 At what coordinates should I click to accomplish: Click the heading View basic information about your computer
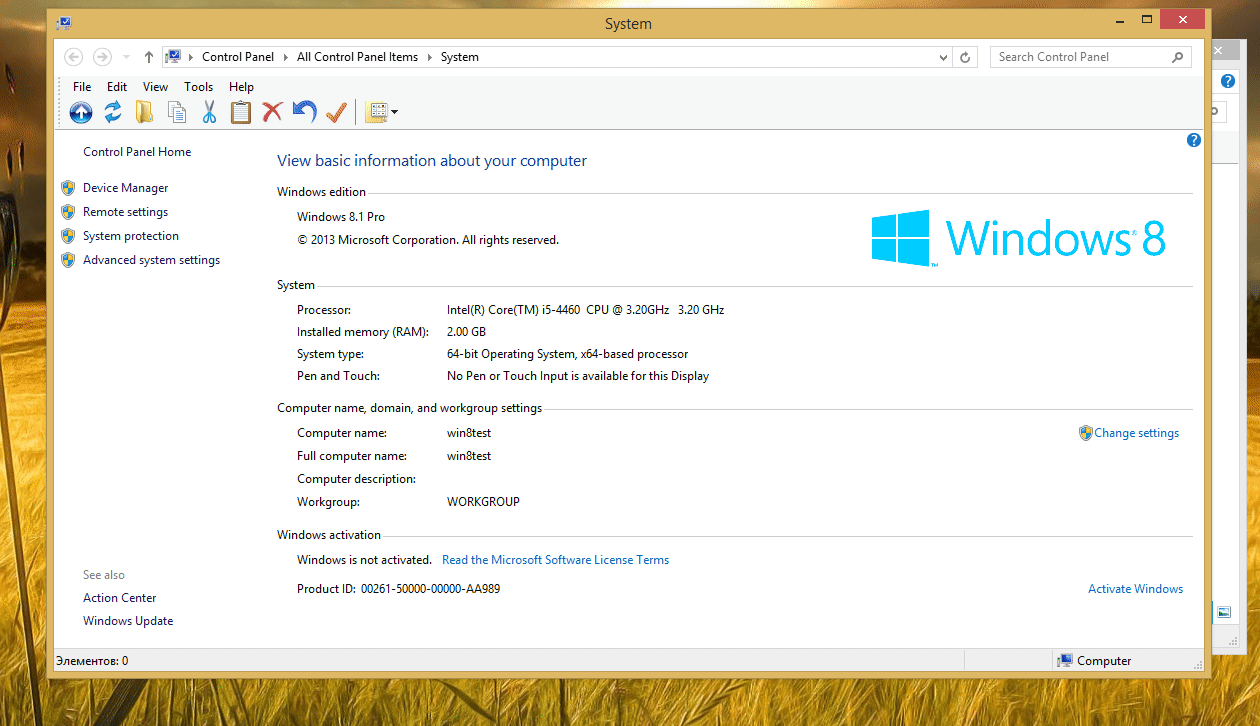pos(432,161)
